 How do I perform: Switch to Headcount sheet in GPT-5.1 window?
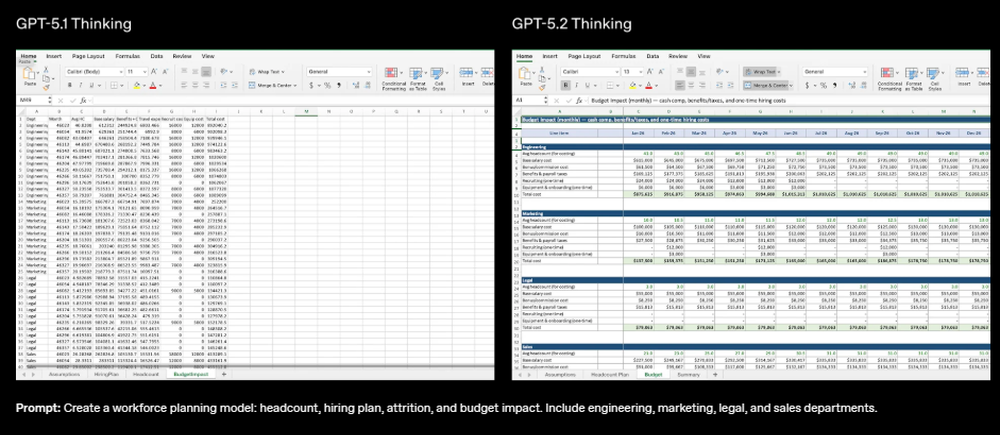click(145, 374)
